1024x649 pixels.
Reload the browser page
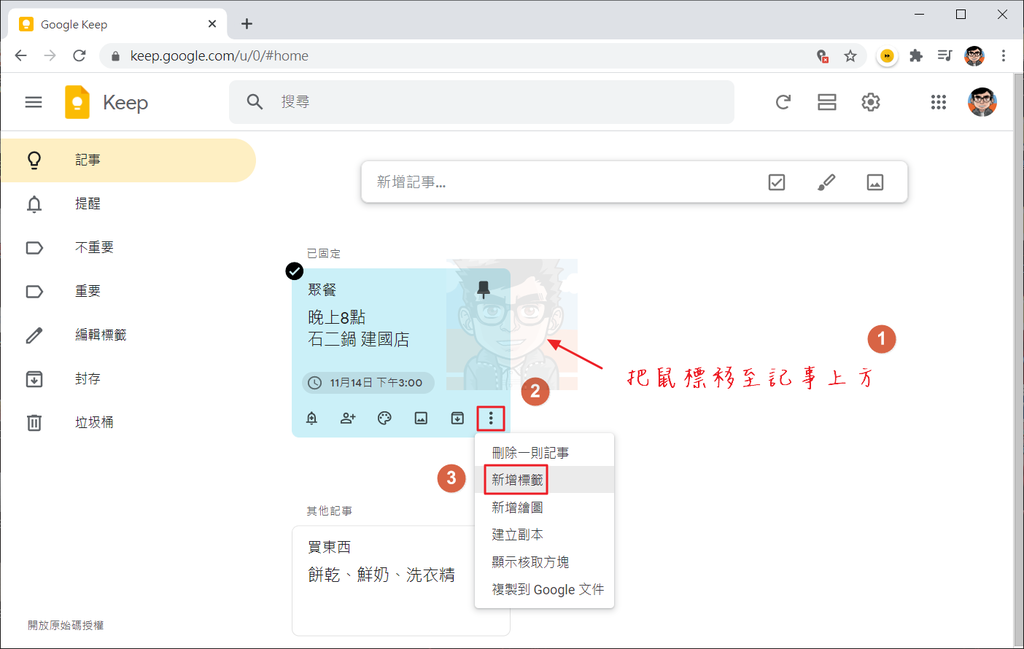tap(79, 55)
